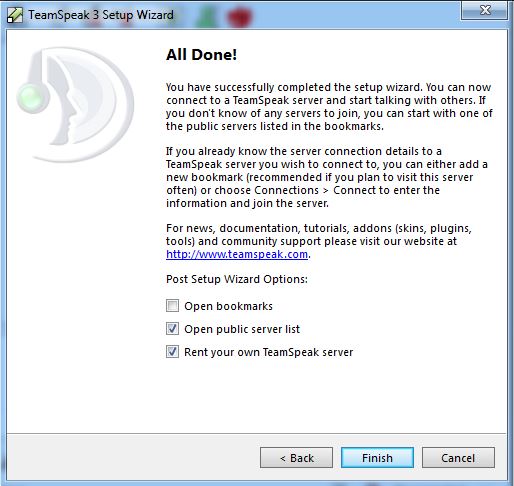Enable the Open bookmarks checkbox
514x486 pixels.
pos(172,306)
